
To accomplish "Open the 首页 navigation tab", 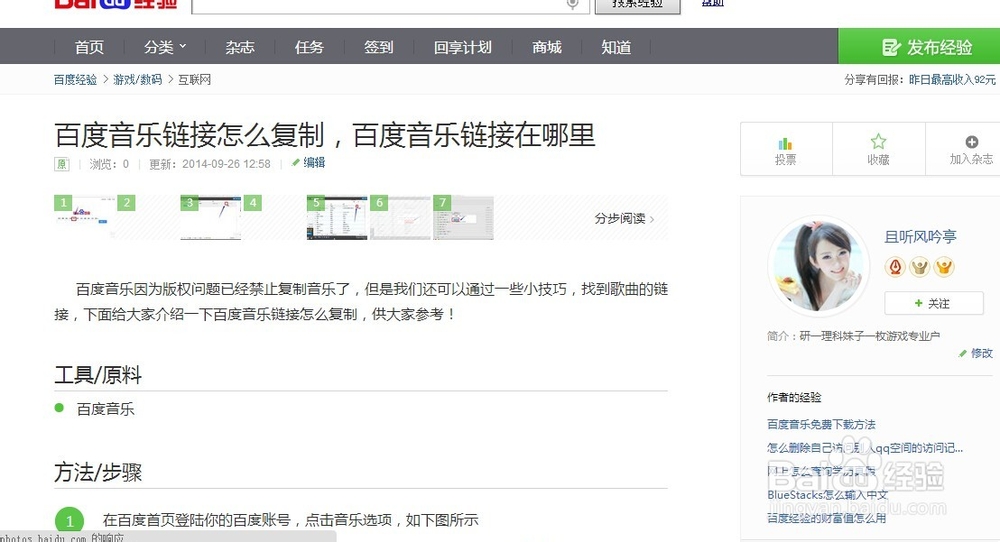I will pos(89,47).
